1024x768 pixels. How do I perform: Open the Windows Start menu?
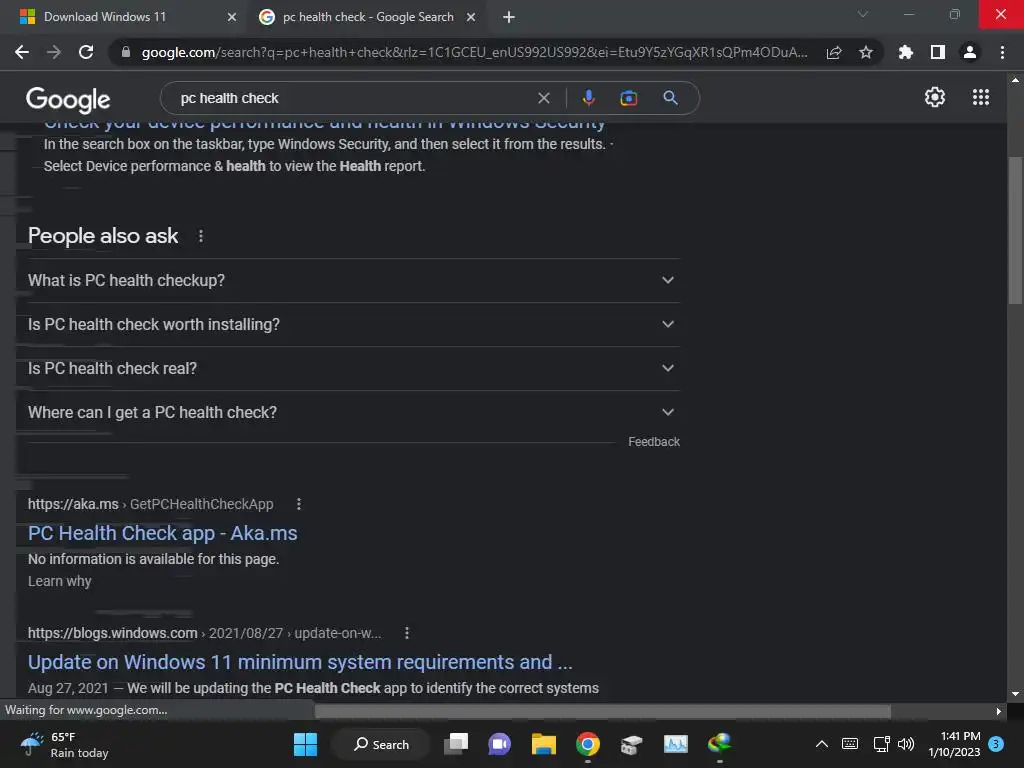(x=305, y=744)
